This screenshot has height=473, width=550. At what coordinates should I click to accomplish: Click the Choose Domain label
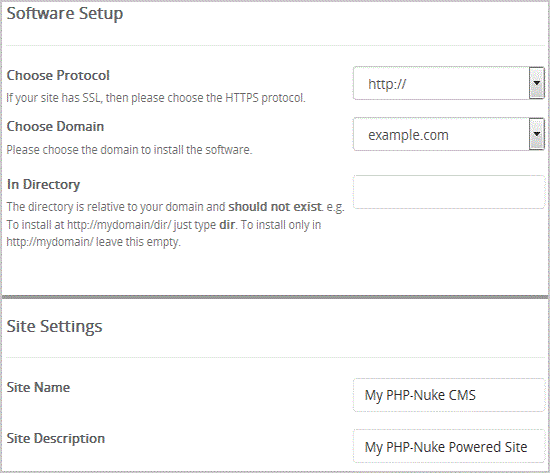(55, 126)
